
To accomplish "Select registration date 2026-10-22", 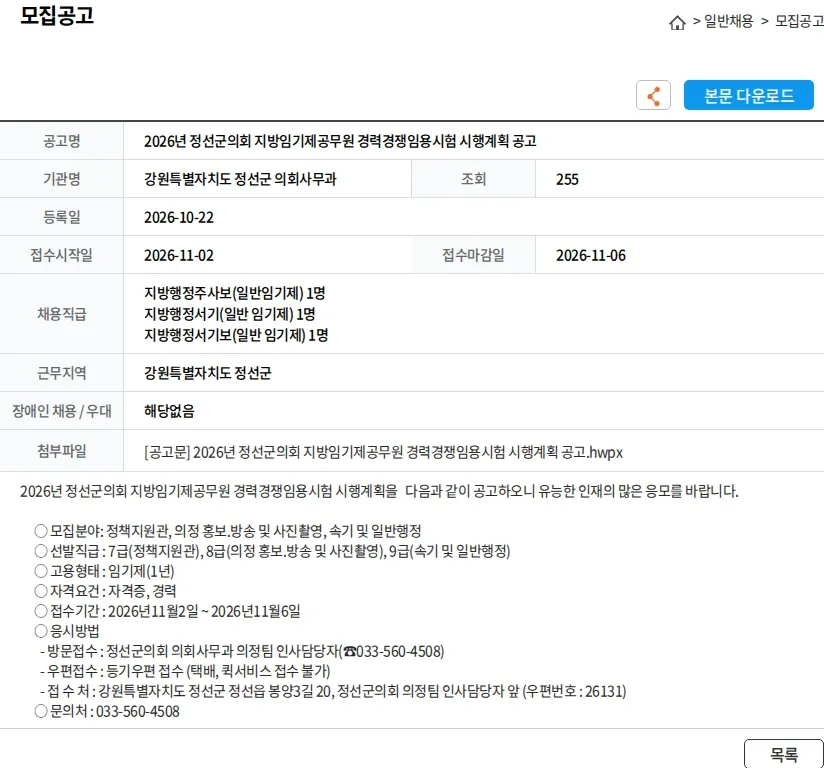I will [x=179, y=217].
